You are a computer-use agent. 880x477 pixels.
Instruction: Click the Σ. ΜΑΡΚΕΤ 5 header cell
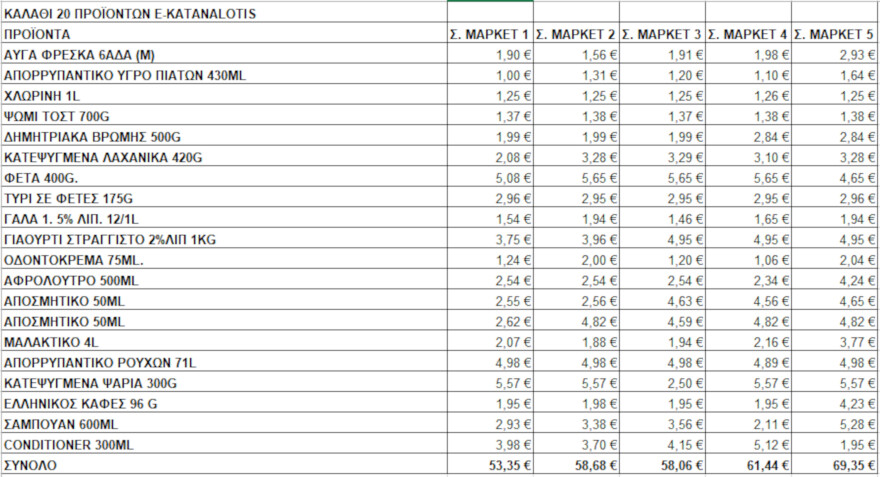click(x=835, y=34)
